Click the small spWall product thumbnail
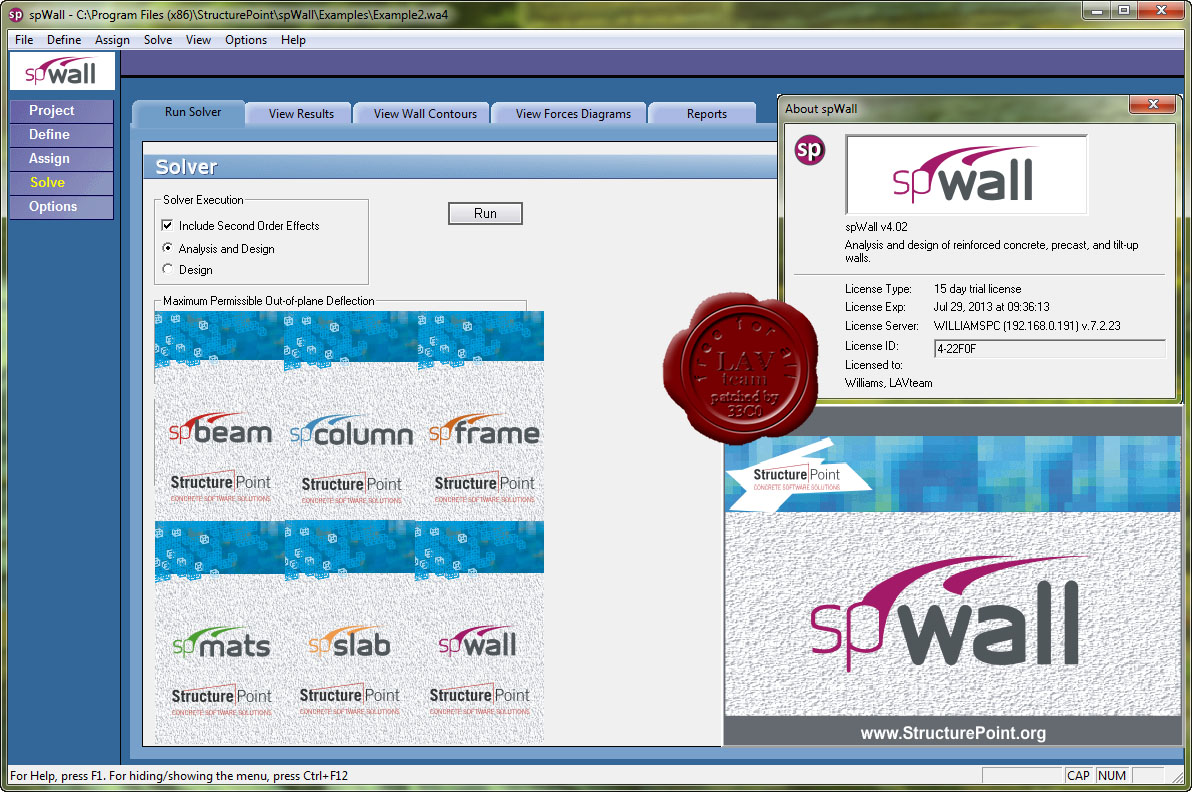Screen dimensions: 1192x792 pyautogui.click(x=479, y=631)
